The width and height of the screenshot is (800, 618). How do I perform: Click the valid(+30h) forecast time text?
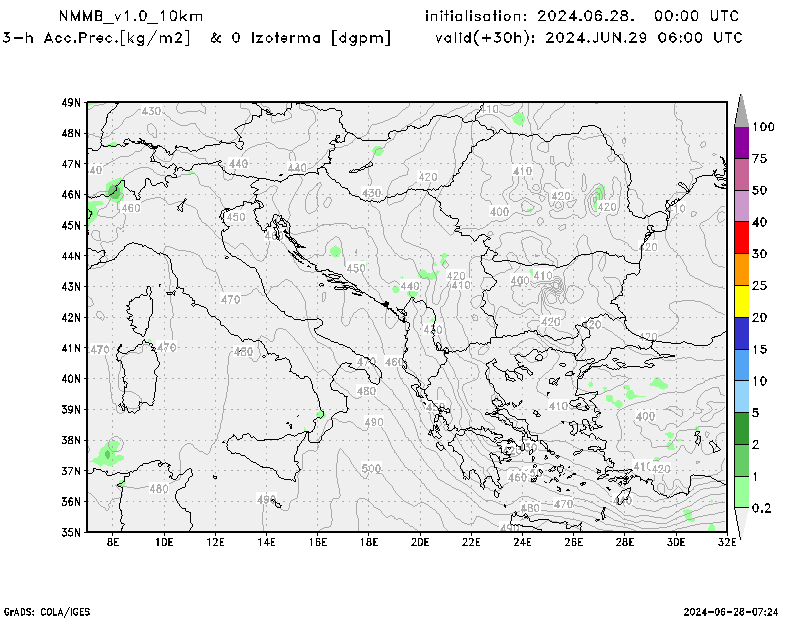[589, 37]
